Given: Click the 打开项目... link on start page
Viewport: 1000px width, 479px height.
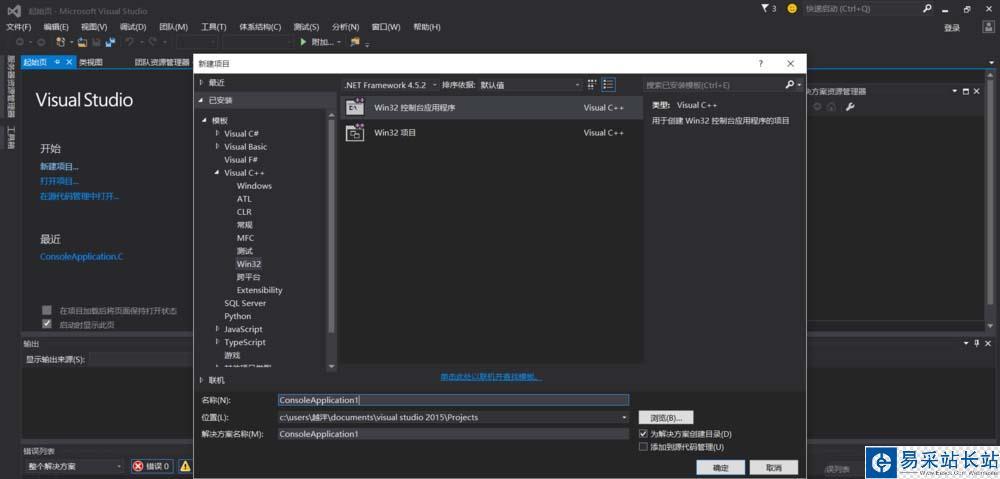Looking at the screenshot, I should [x=59, y=181].
